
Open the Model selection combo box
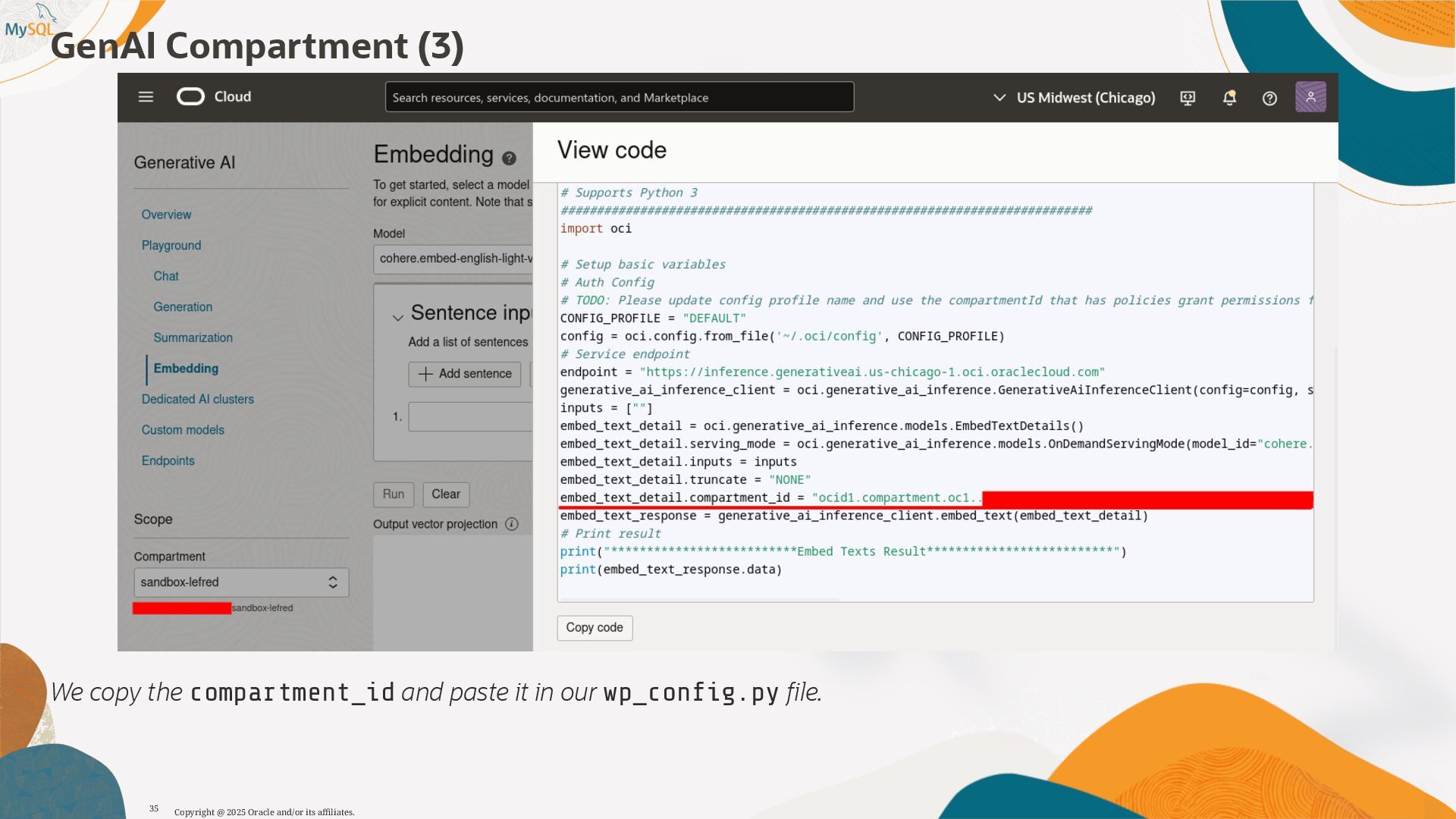coord(453,259)
